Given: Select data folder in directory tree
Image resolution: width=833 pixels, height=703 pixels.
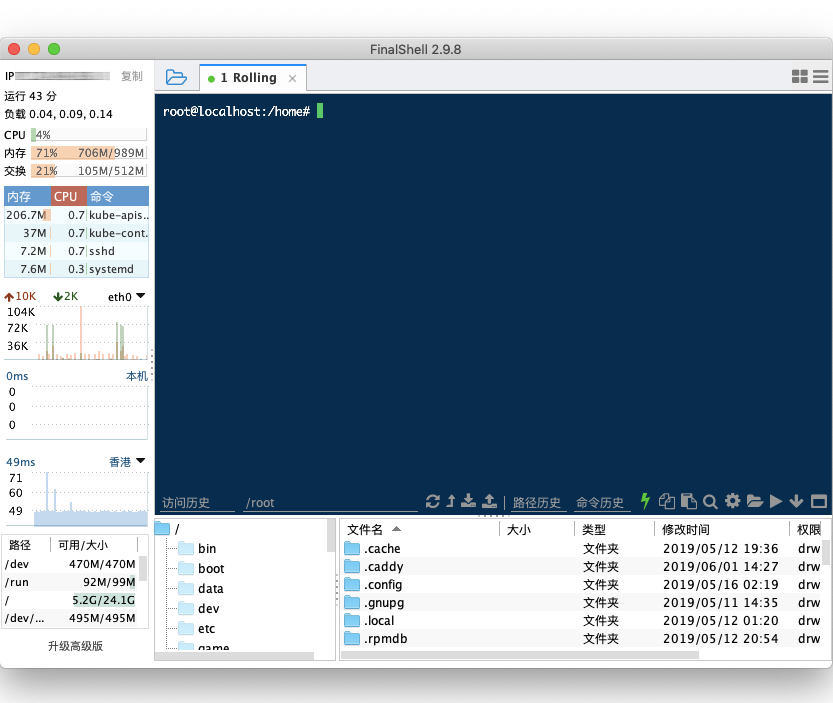Looking at the screenshot, I should point(201,589).
